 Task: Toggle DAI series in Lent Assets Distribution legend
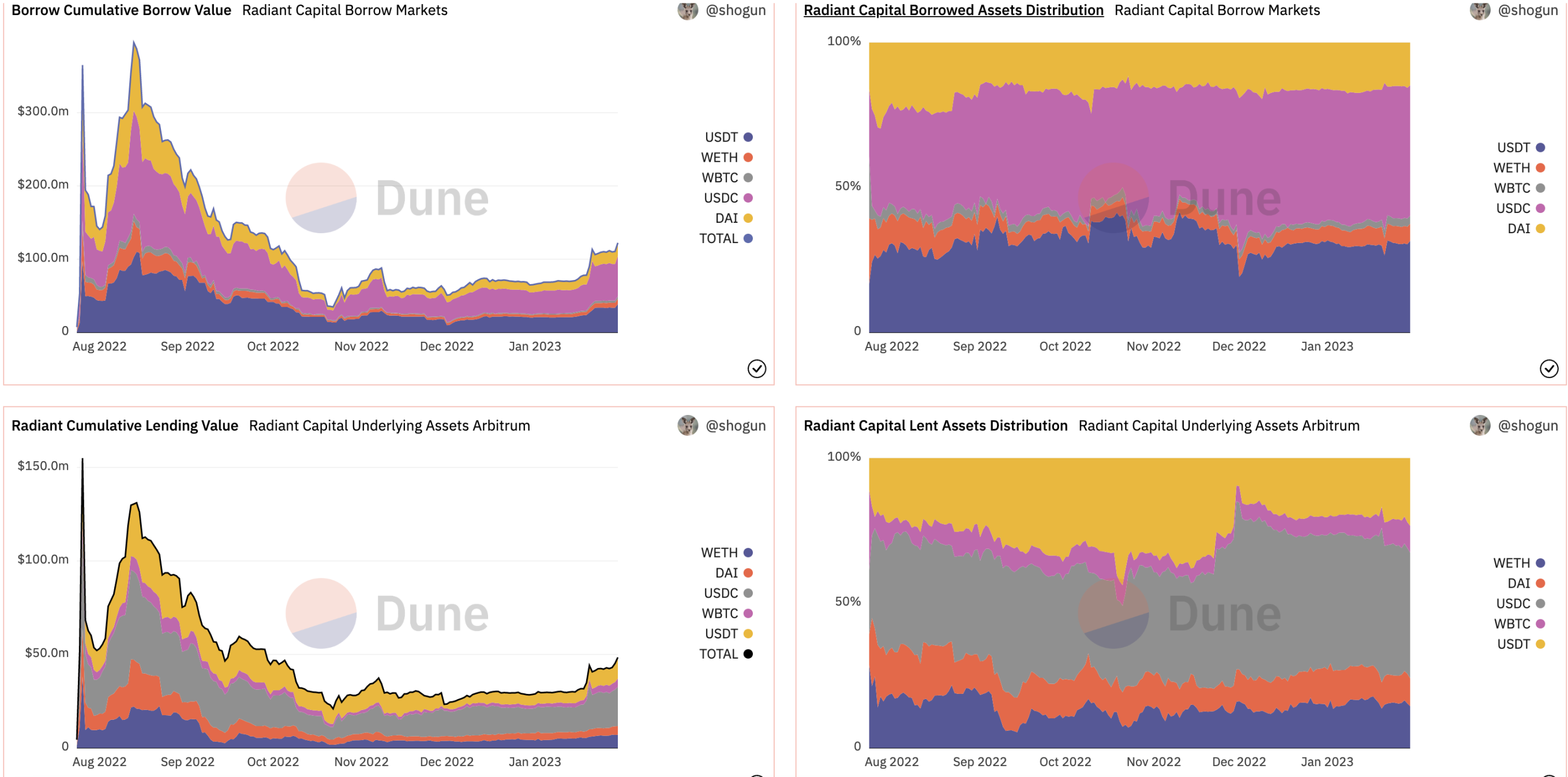pos(1526,584)
